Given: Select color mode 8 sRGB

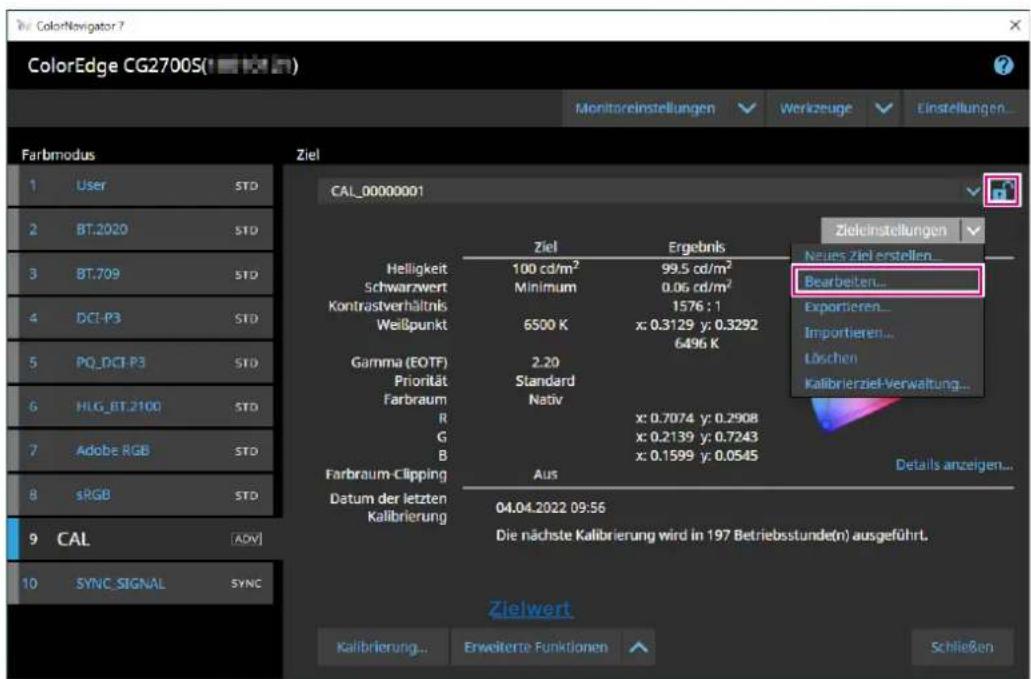Looking at the screenshot, I should click(x=141, y=494).
